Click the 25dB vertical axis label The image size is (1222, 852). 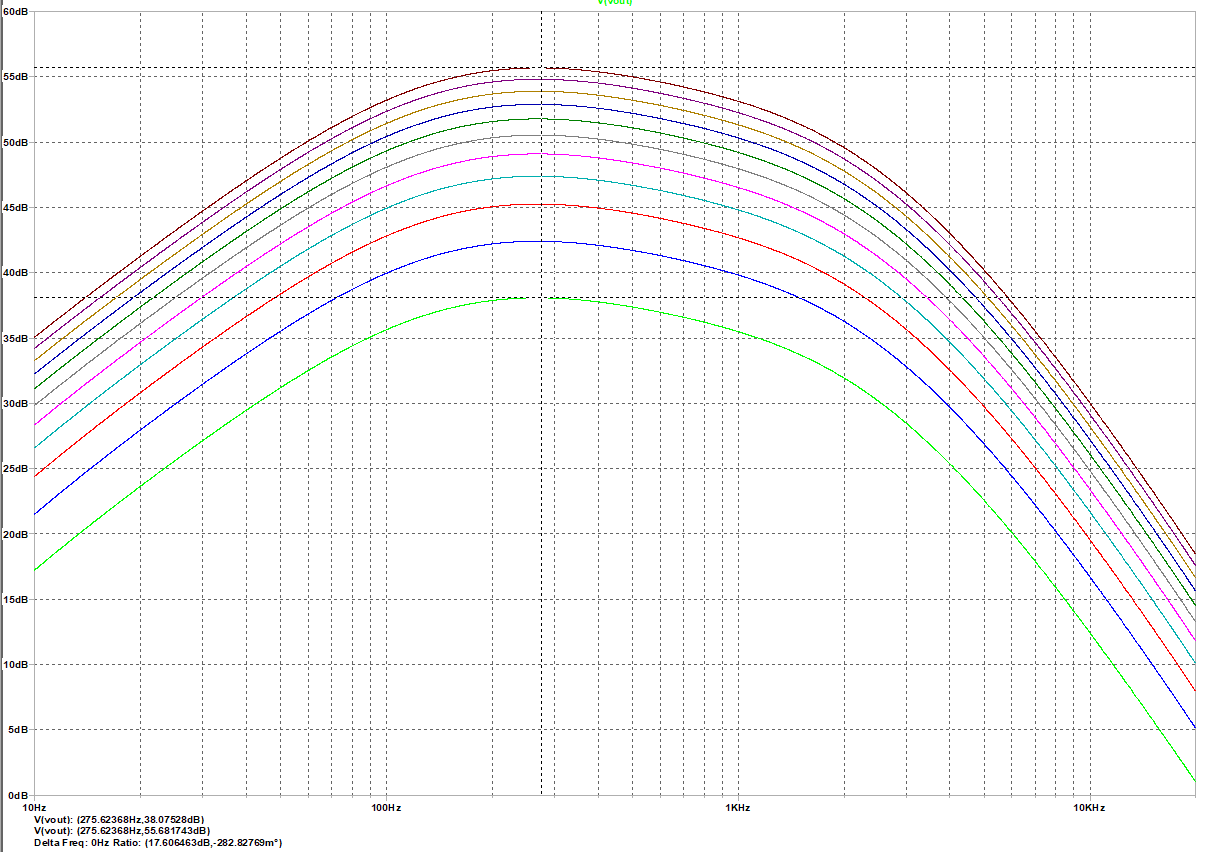pyautogui.click(x=16, y=468)
